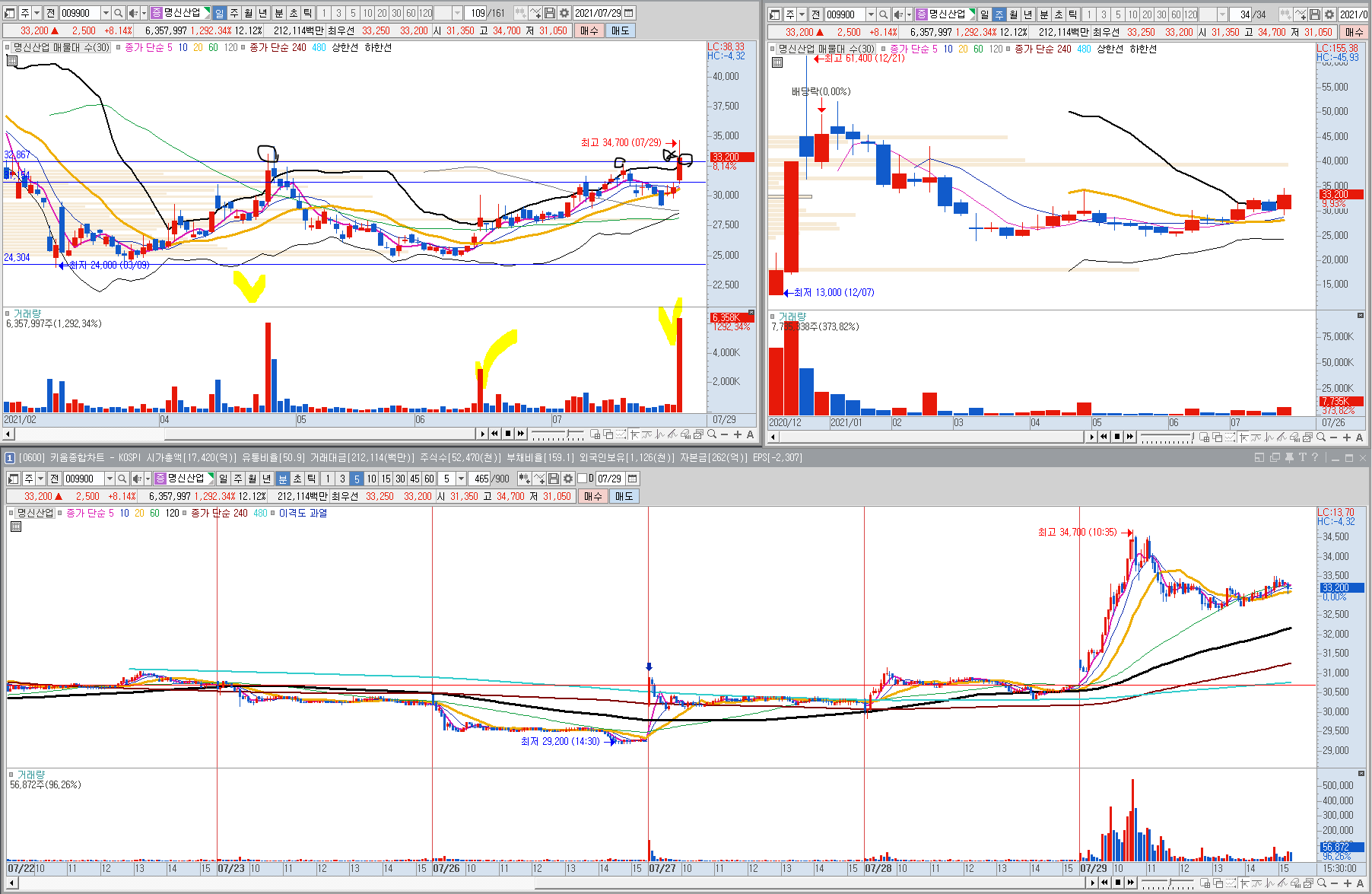
Task: Select the 분 minute period in the bottom chart
Action: coord(282,479)
